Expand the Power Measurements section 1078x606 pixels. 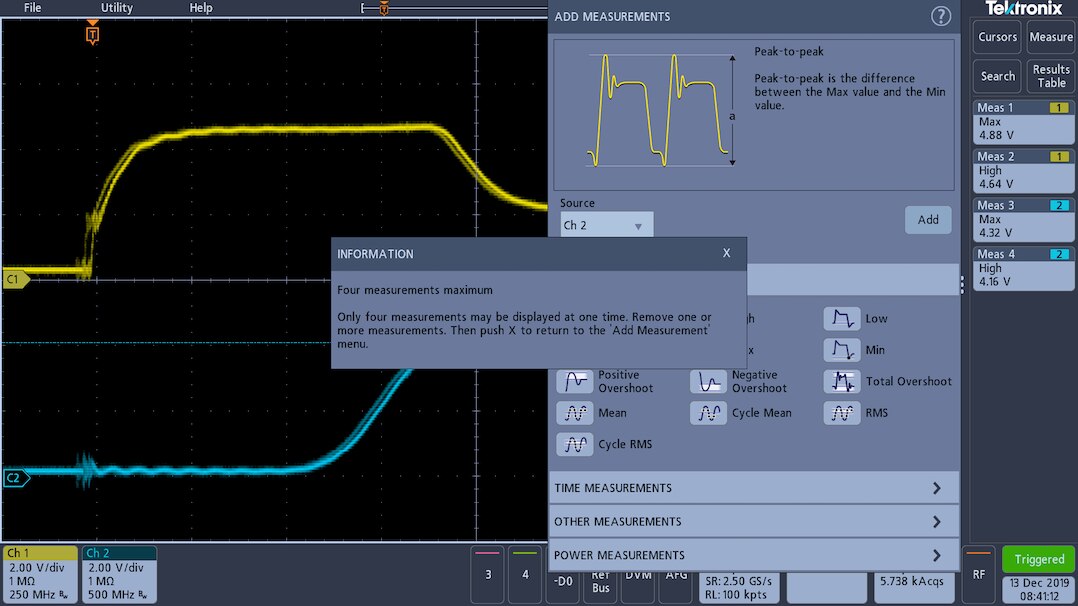753,555
